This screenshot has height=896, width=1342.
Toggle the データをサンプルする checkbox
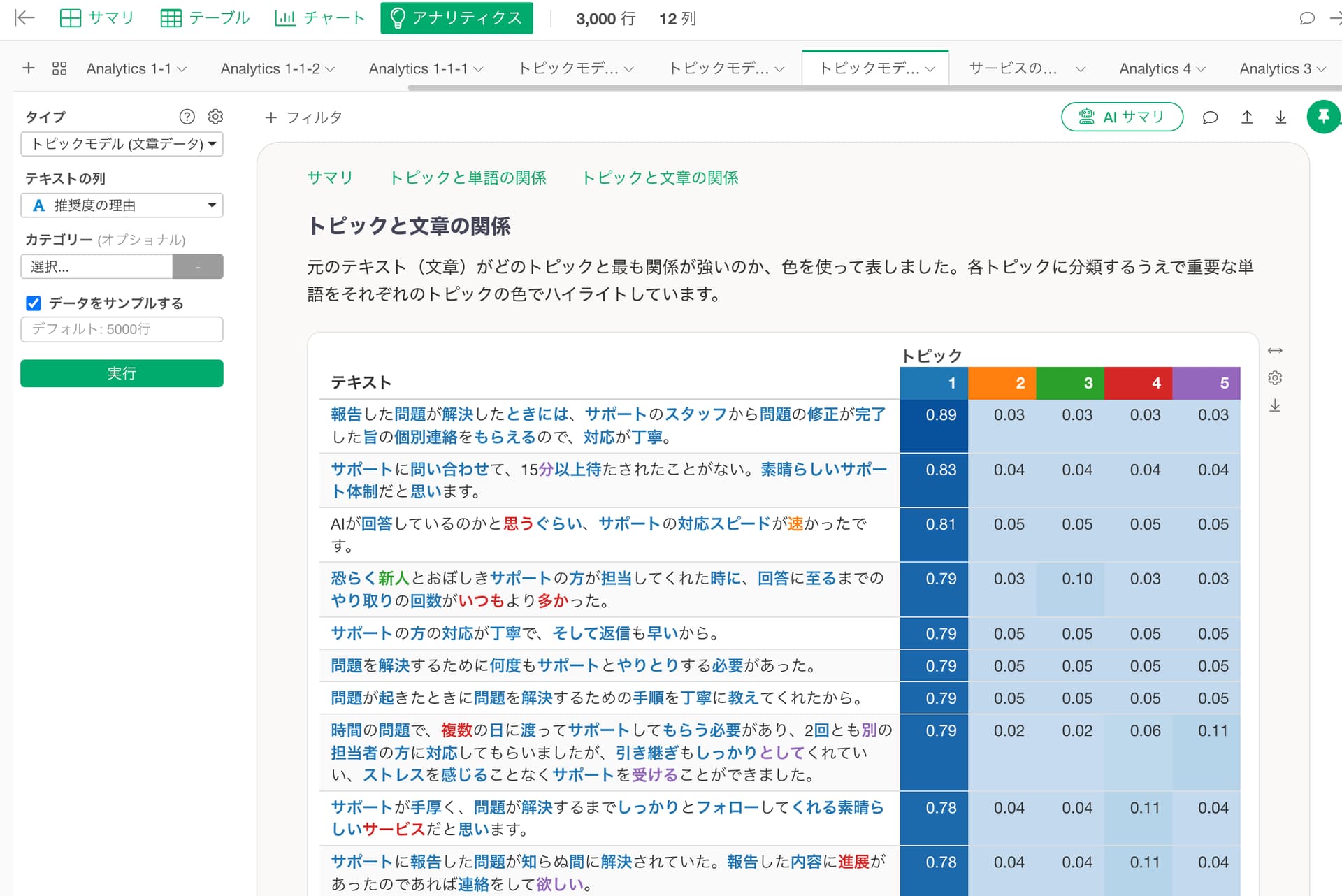point(34,303)
